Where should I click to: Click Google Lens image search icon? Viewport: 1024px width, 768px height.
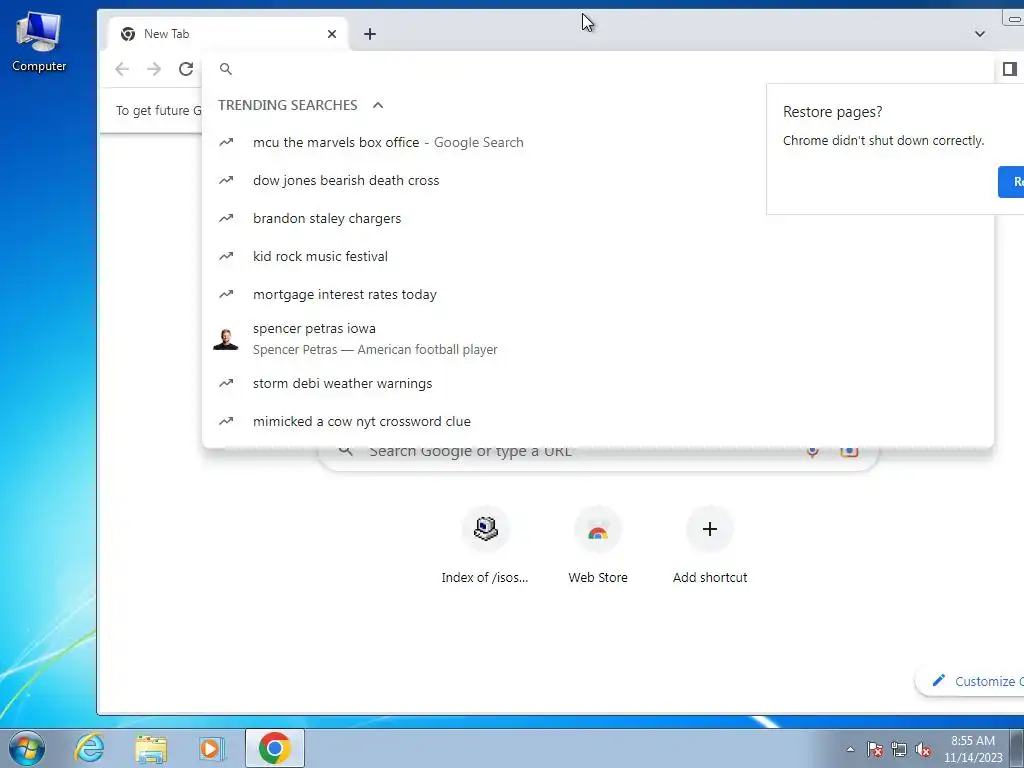[x=849, y=451]
